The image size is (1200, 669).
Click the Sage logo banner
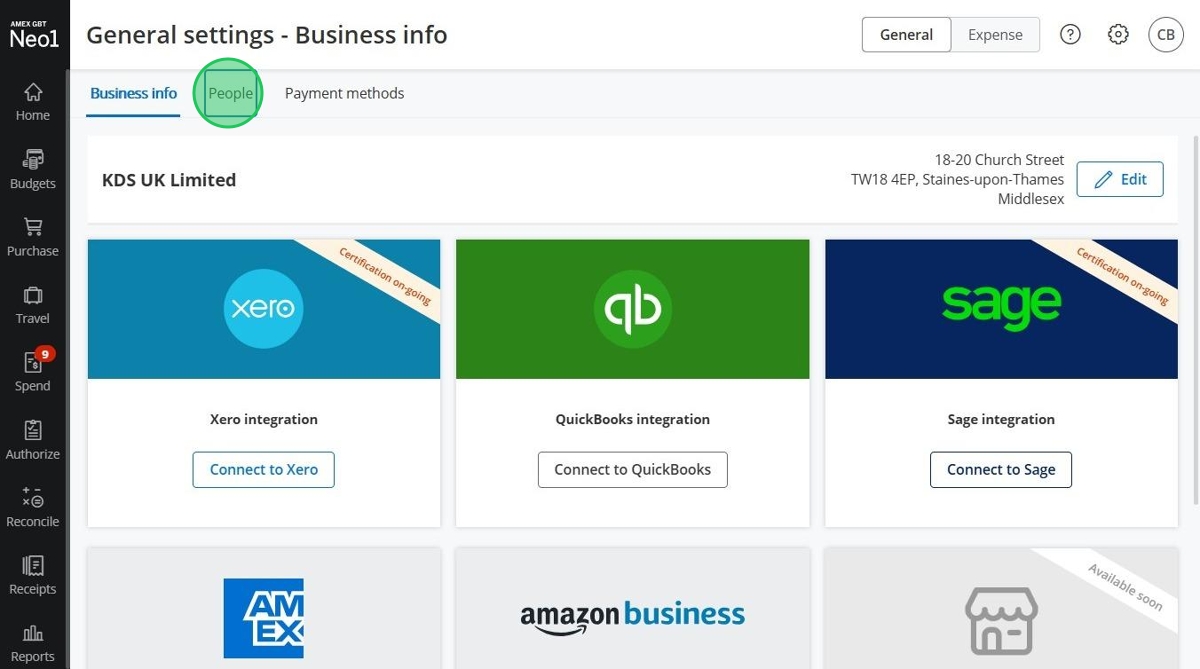click(x=1001, y=309)
